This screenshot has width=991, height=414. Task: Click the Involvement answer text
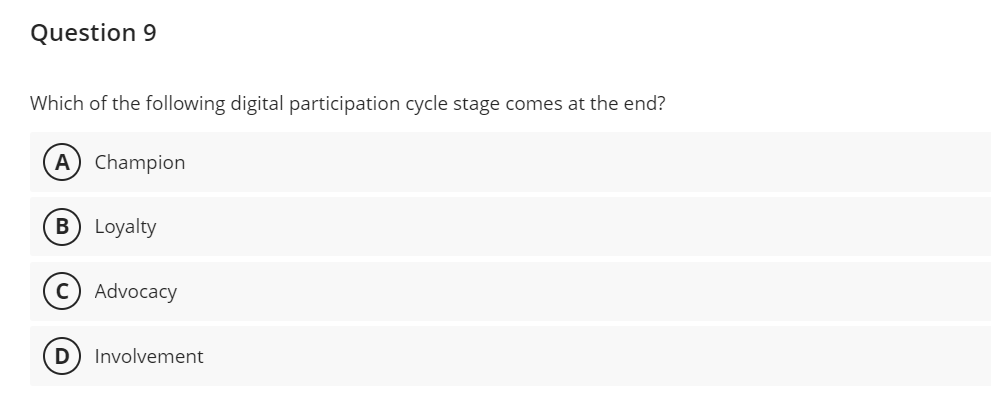(149, 356)
